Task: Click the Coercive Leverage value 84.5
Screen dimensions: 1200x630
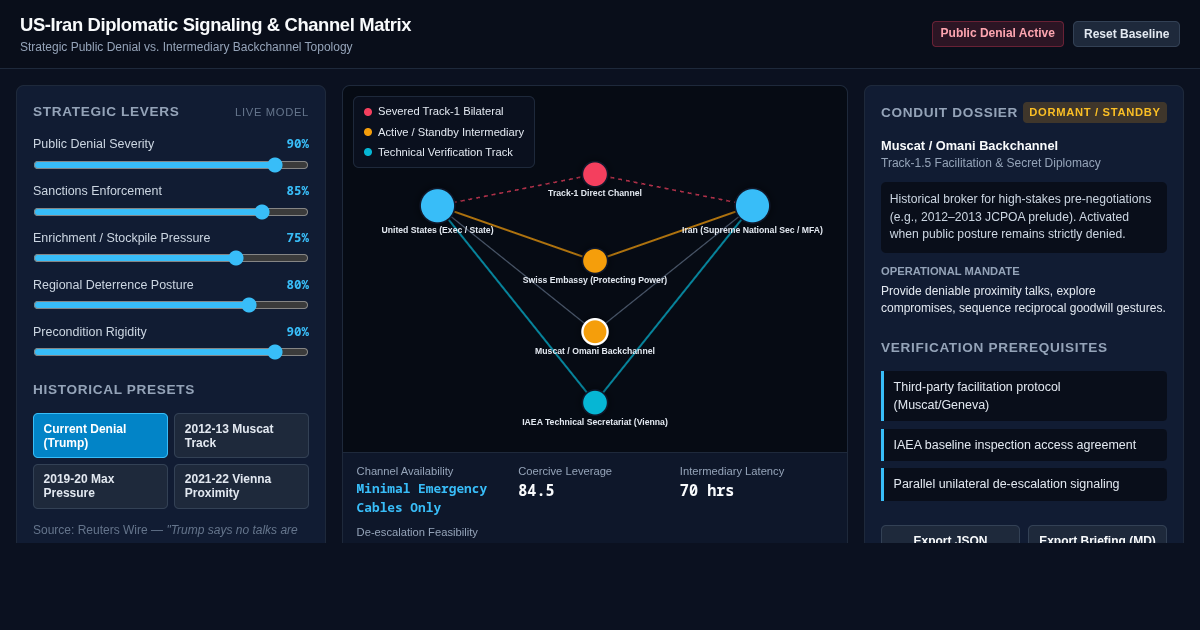Action: pyautogui.click(x=536, y=491)
